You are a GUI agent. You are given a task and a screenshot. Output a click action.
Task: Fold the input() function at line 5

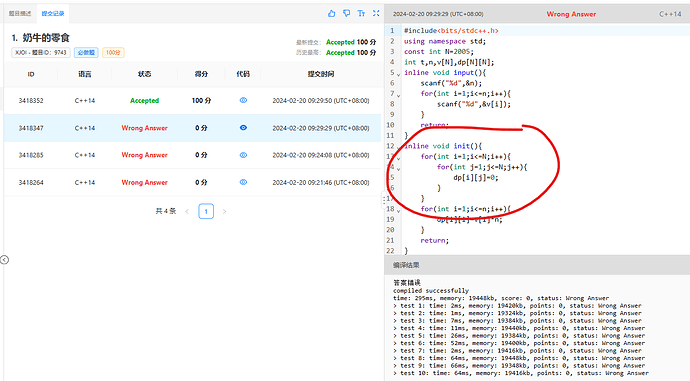point(399,74)
